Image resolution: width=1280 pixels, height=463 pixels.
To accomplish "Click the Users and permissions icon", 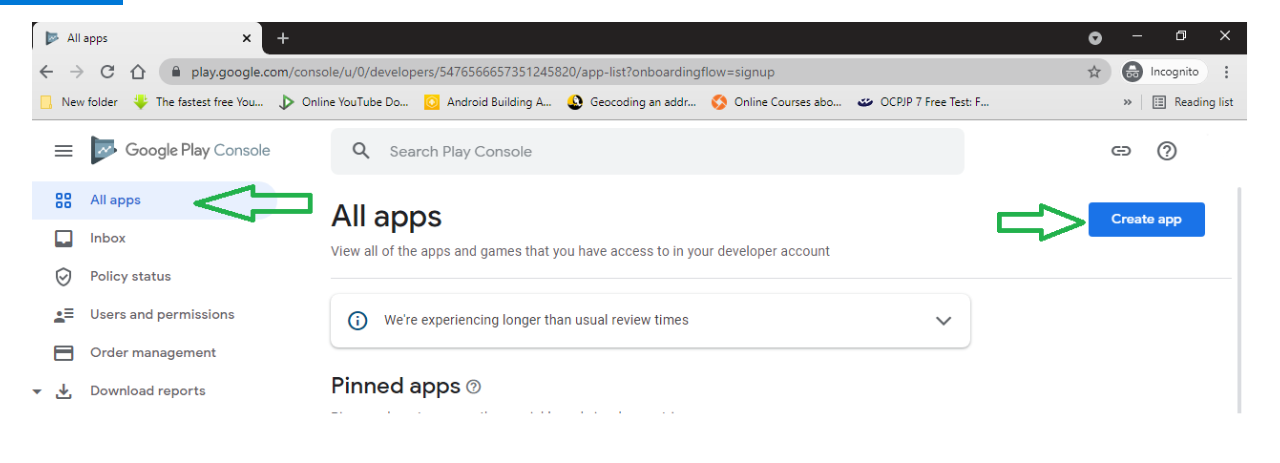I will tap(63, 314).
